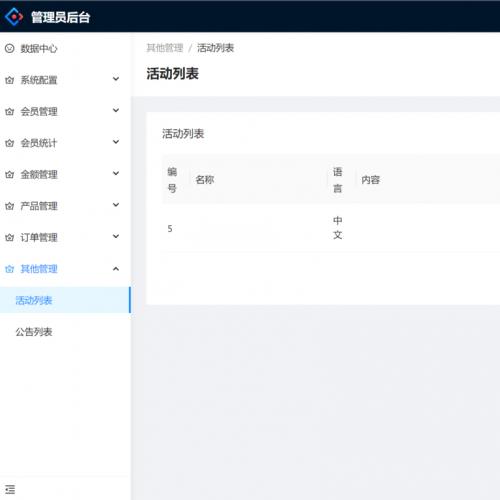
Task: Collapse the 其他管理 submenu chevron
Action: coord(116,269)
